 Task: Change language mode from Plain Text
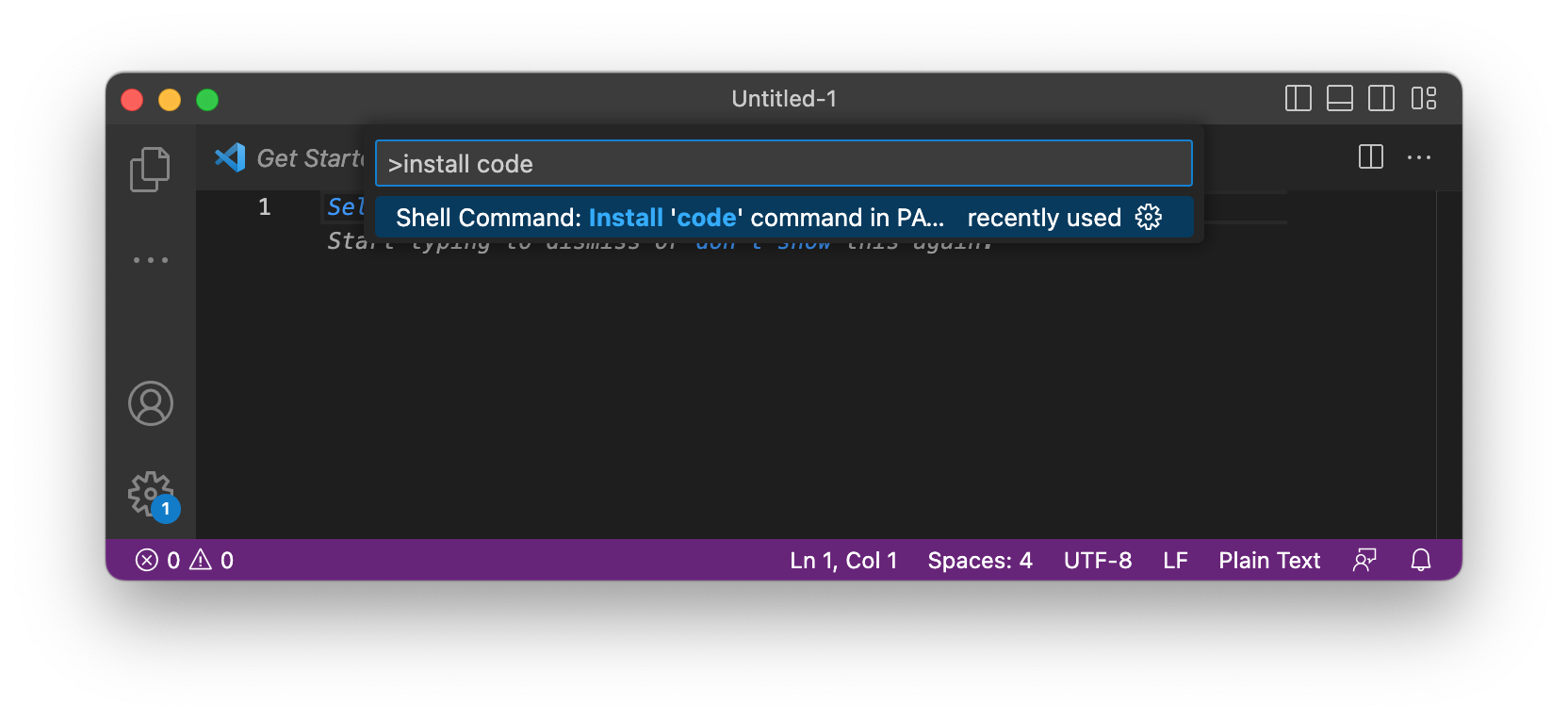coord(1269,561)
